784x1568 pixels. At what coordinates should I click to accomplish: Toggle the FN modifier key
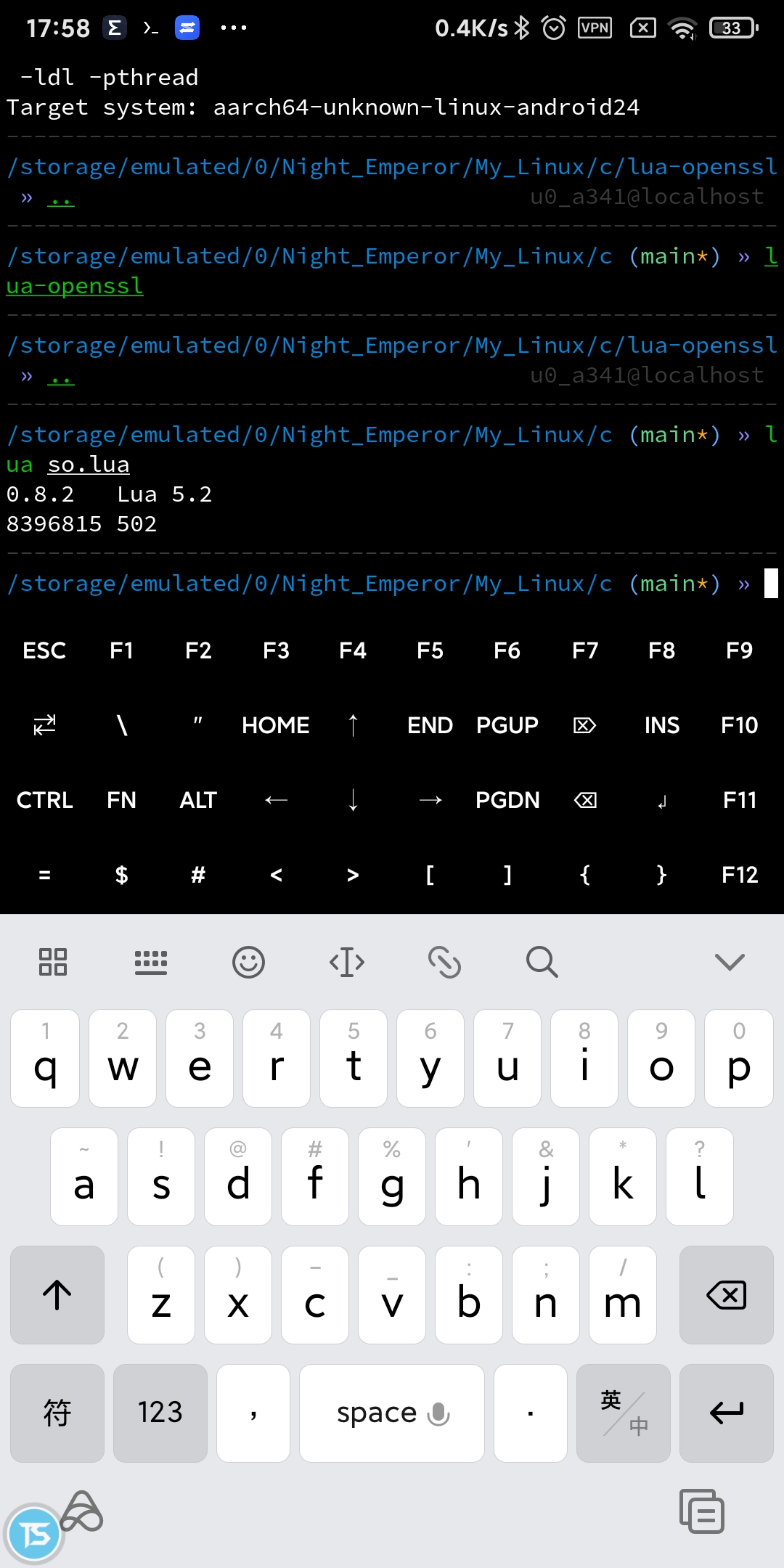click(121, 800)
